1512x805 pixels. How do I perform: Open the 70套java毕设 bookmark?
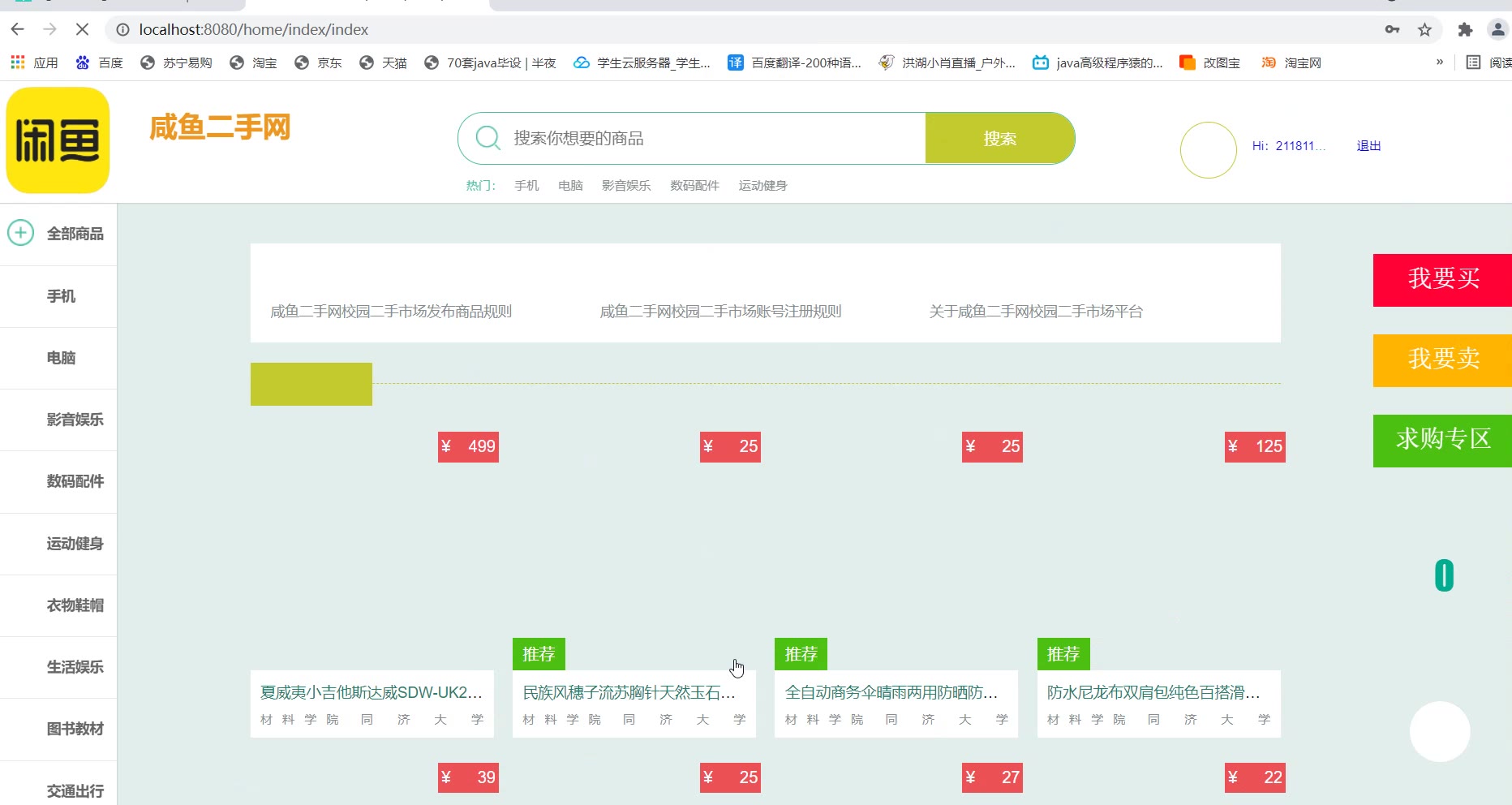[x=490, y=62]
